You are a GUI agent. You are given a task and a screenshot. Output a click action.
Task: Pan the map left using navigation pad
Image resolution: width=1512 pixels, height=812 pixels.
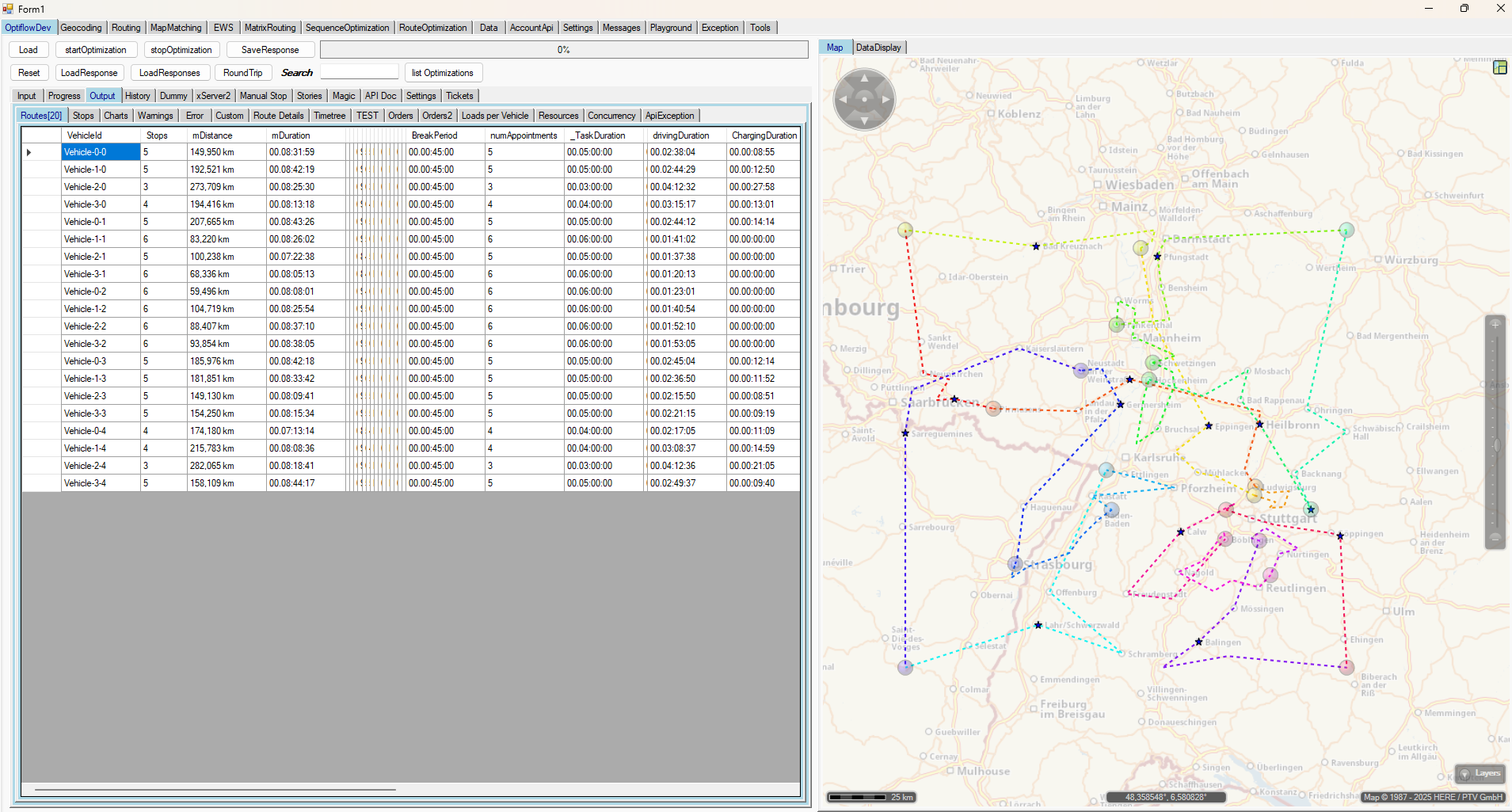pyautogui.click(x=843, y=100)
